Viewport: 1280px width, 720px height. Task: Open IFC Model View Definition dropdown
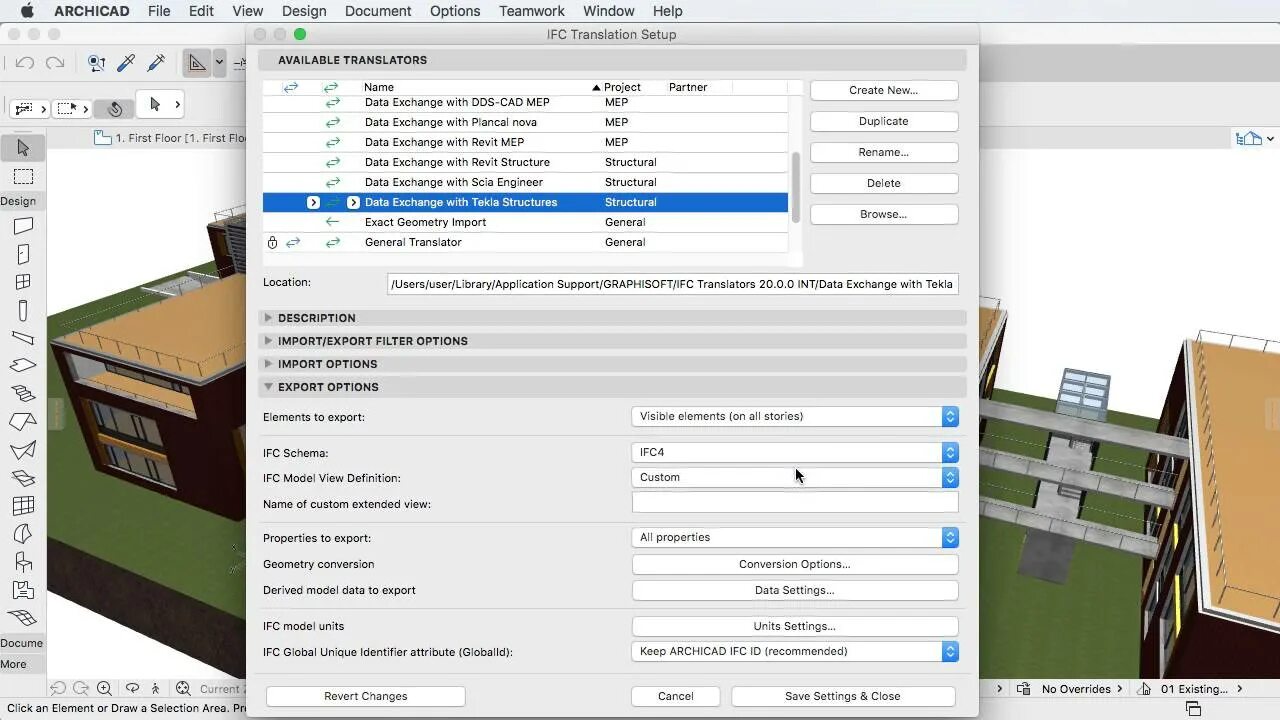(795, 477)
